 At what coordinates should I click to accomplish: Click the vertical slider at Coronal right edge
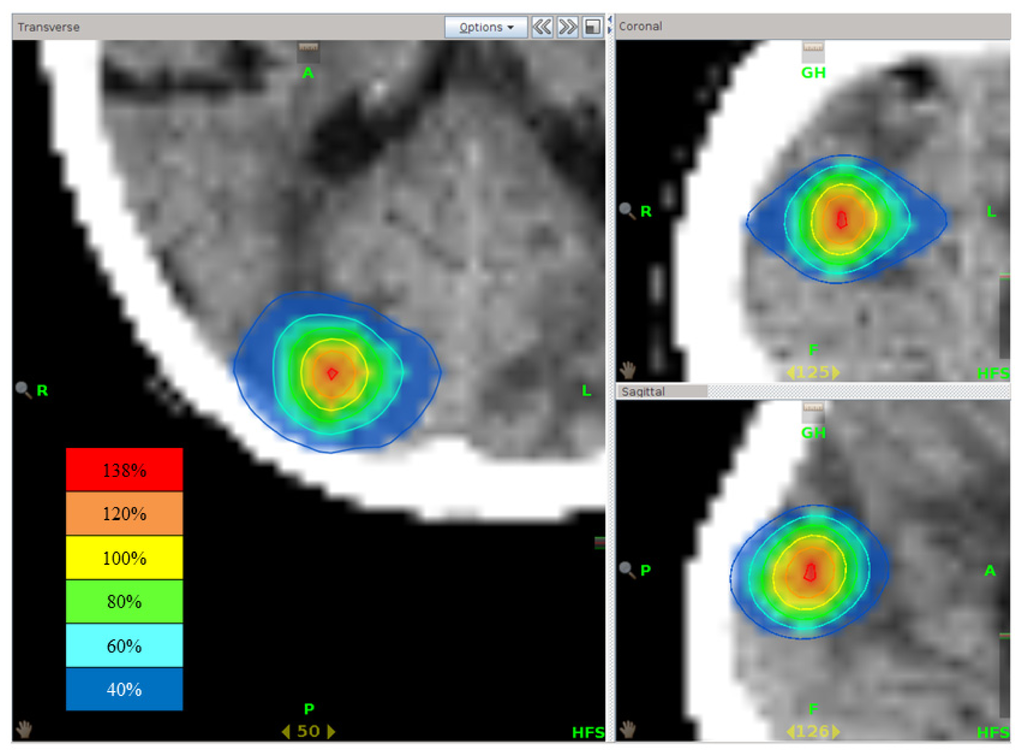1004,316
